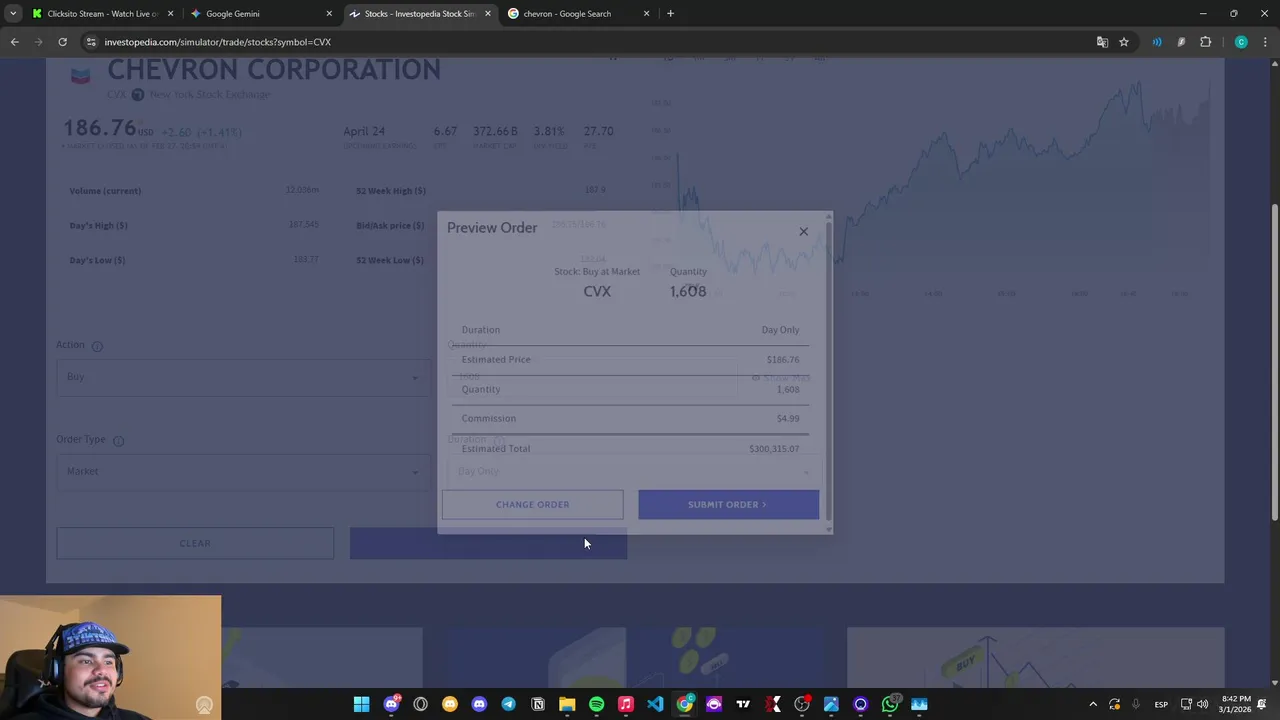1280x720 pixels.
Task: Close the chevron Google Search tab
Action: coord(646,14)
